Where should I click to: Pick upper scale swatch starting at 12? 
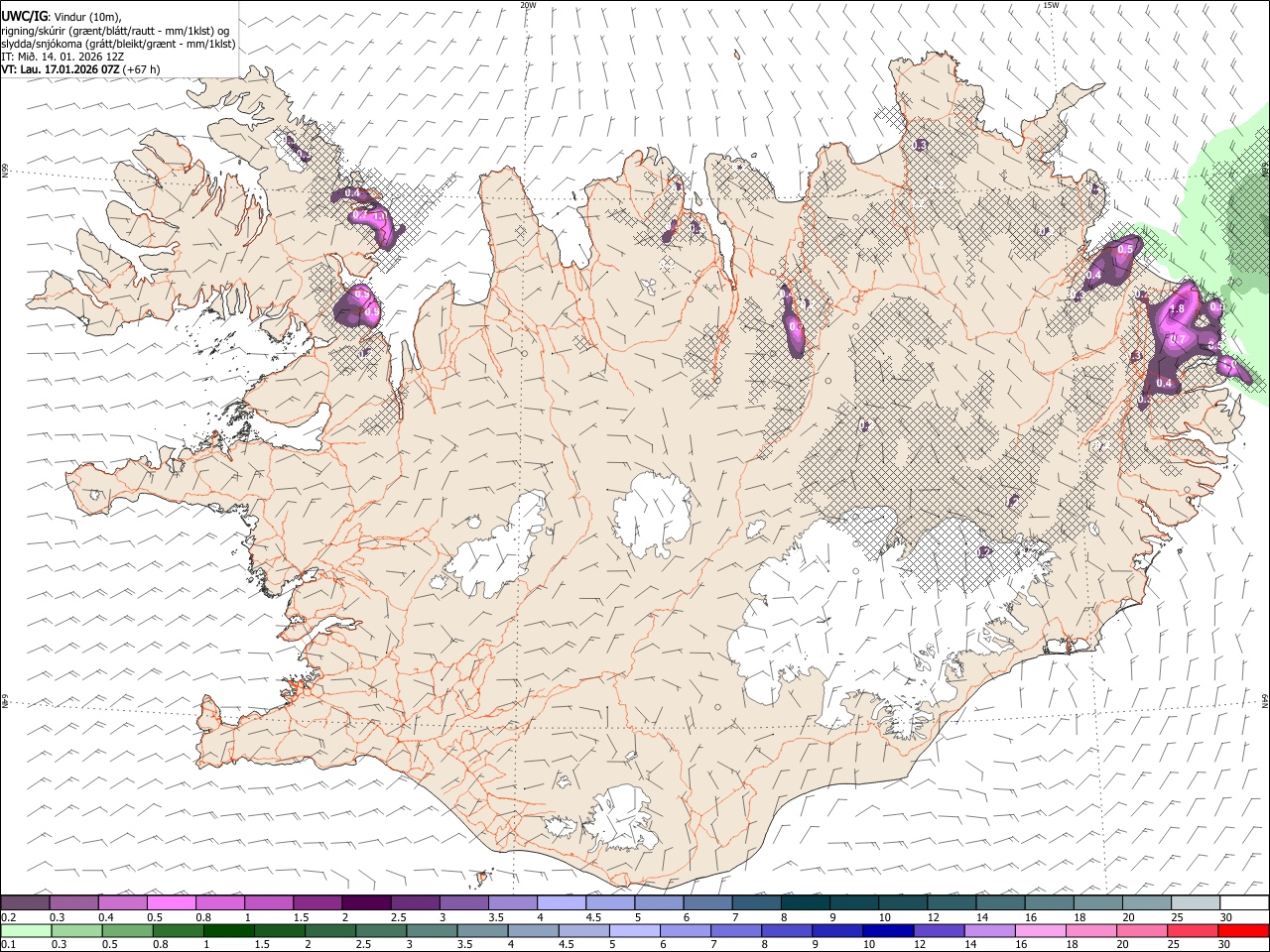[952, 902]
